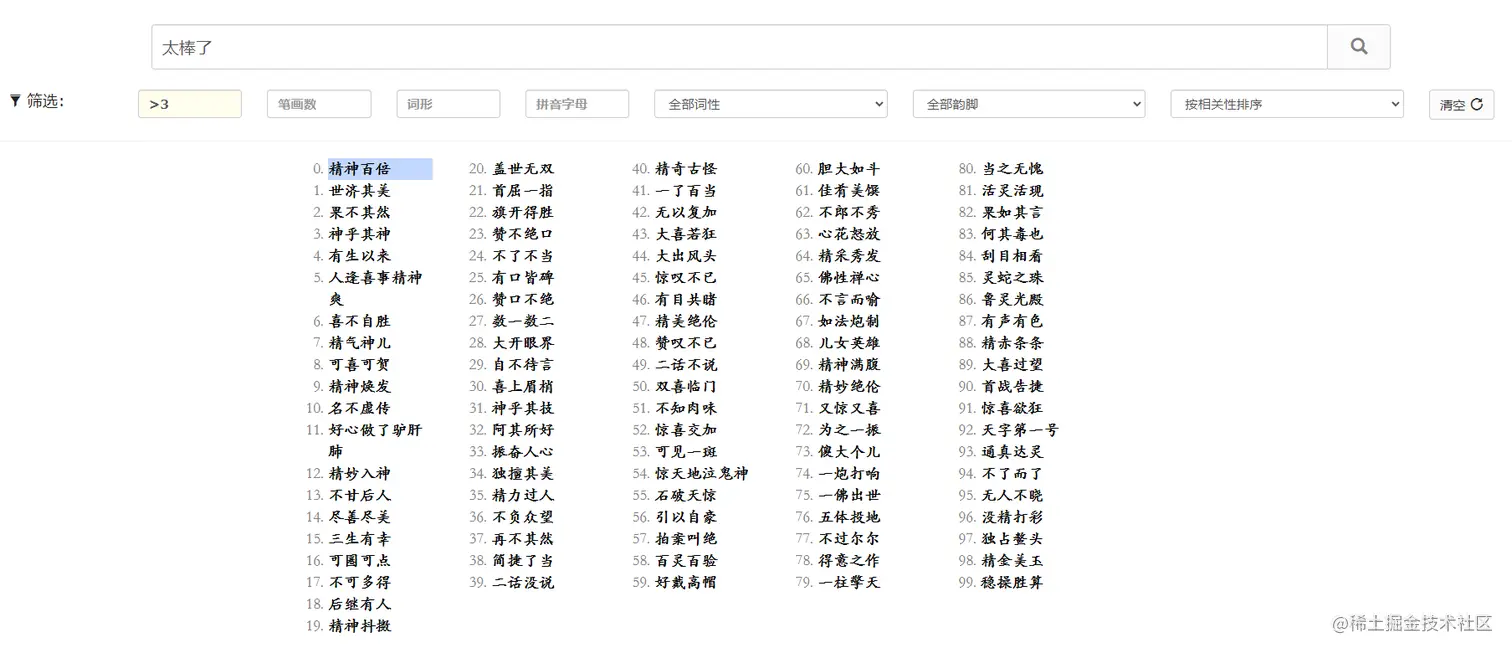Screen dimensions: 1512x653
Task: Click the result 石破天惊
Action: click(x=686, y=495)
